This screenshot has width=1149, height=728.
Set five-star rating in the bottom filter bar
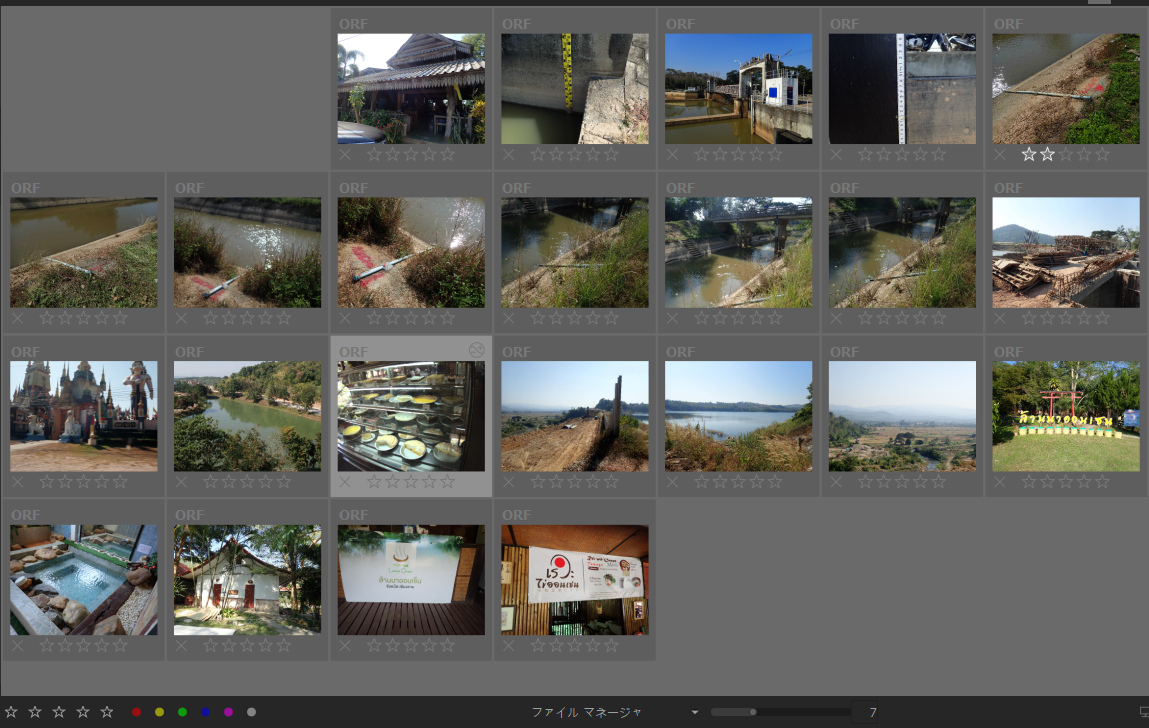pyautogui.click(x=107, y=712)
